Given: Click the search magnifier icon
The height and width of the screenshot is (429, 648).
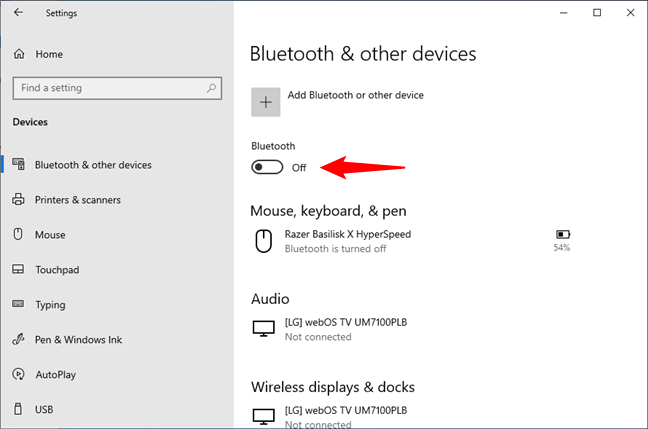Looking at the screenshot, I should [x=211, y=88].
